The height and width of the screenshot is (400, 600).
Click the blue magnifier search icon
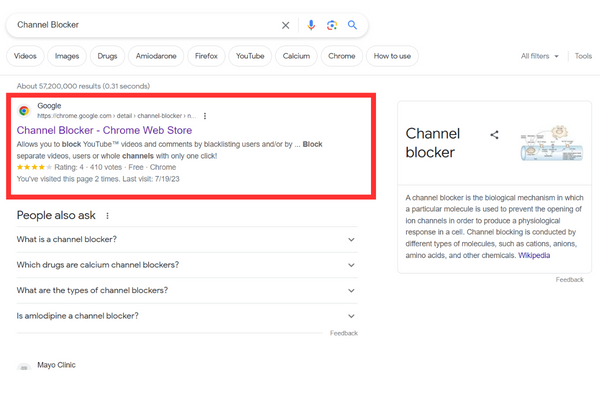coord(352,25)
